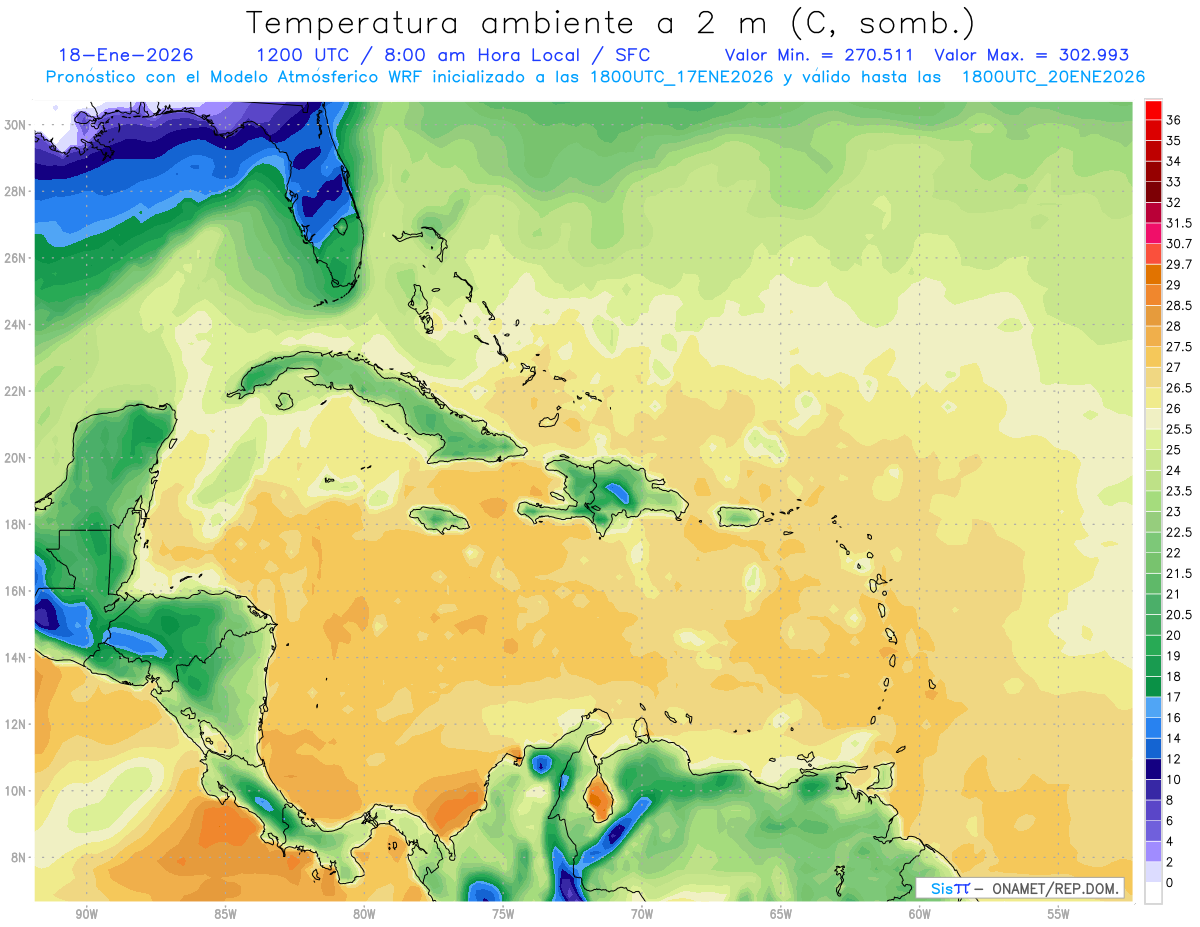Click the '80W' longitude label
This screenshot has width=1200, height=927.
coord(364,914)
